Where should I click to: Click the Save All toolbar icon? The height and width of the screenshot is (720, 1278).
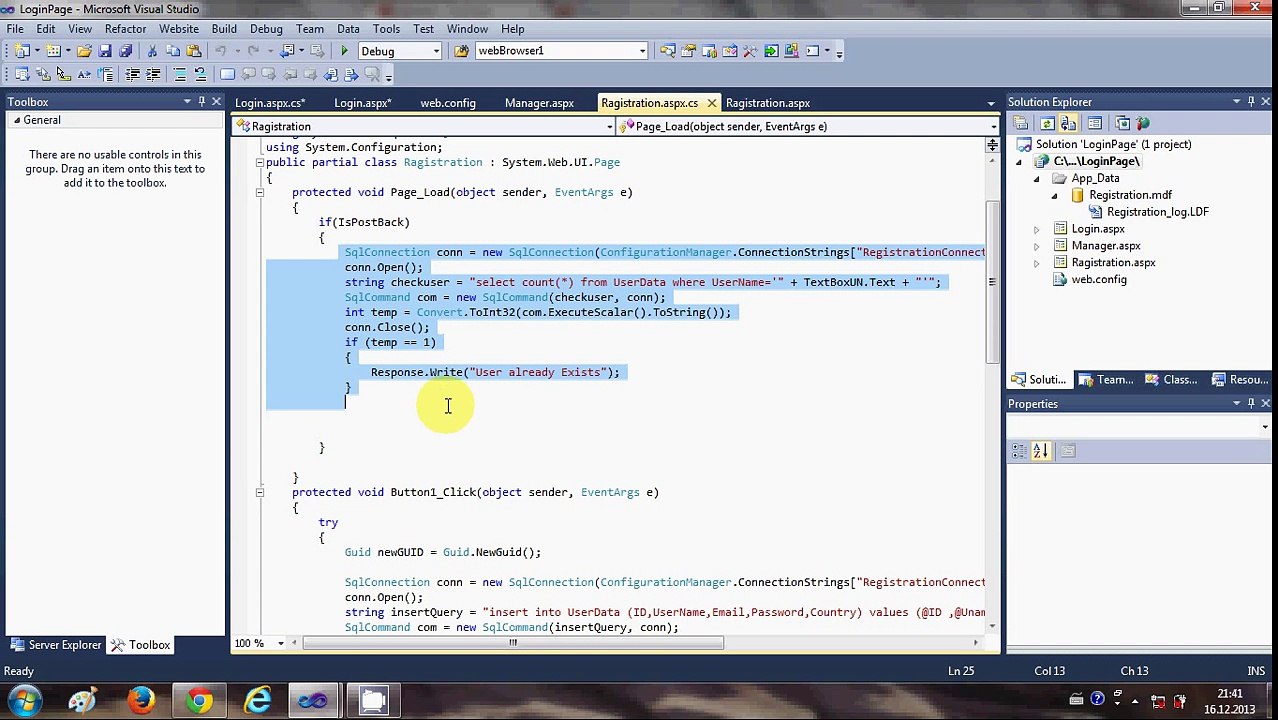[126, 51]
